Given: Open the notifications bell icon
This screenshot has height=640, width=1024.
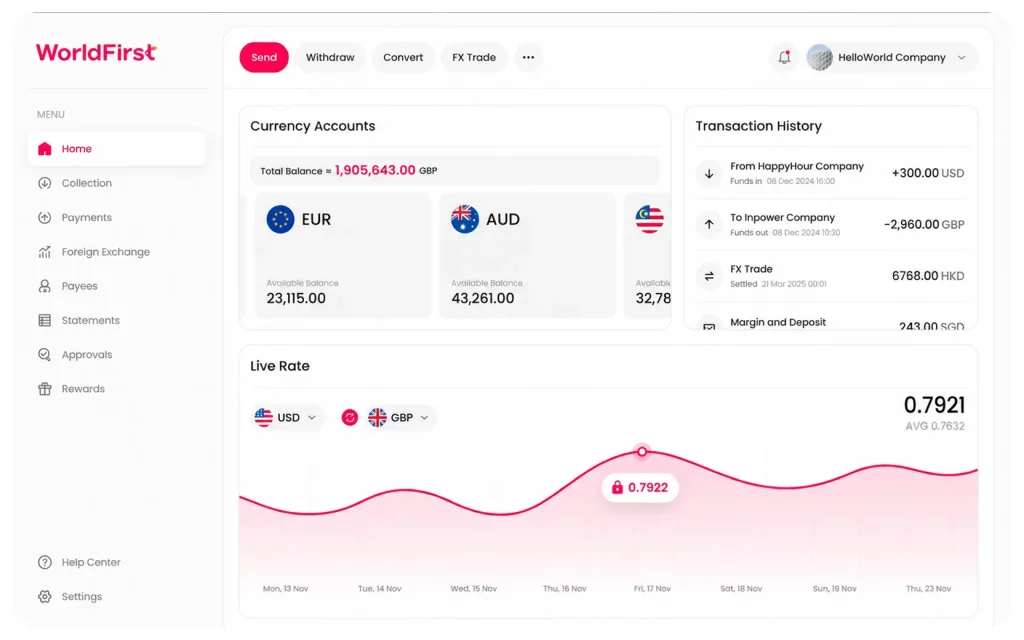Looking at the screenshot, I should coord(784,57).
